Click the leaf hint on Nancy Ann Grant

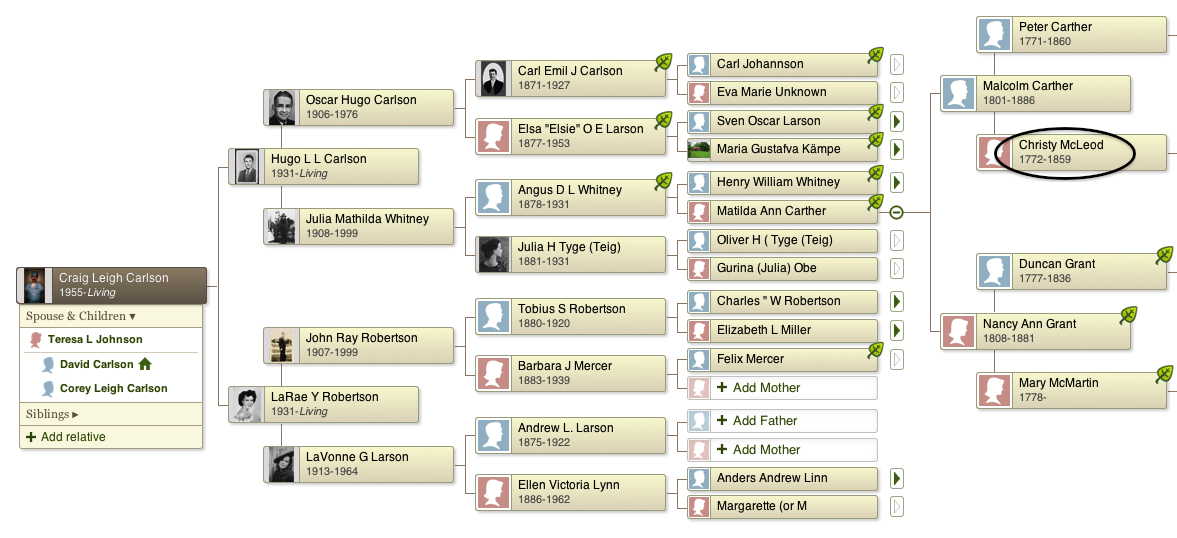1128,315
